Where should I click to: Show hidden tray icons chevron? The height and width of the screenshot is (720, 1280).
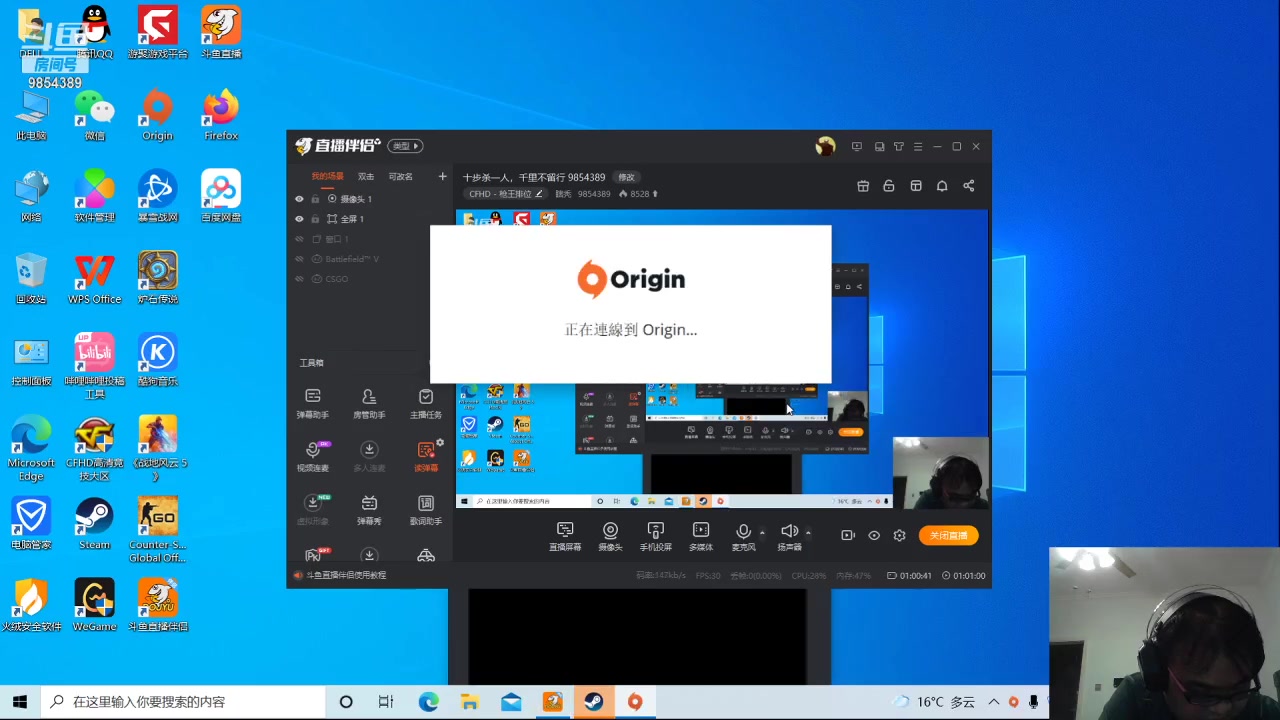pyautogui.click(x=994, y=702)
